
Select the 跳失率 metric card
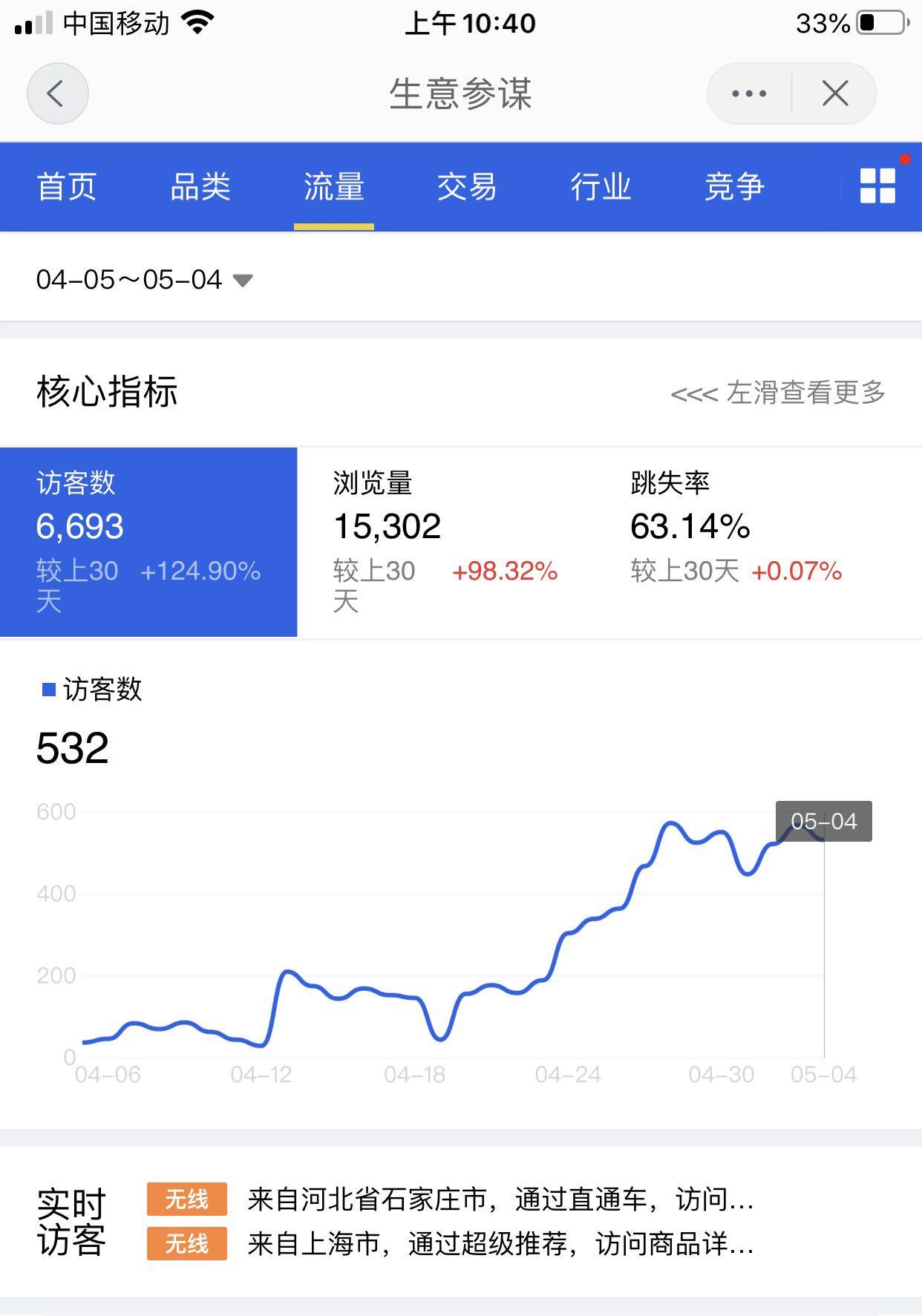click(742, 542)
